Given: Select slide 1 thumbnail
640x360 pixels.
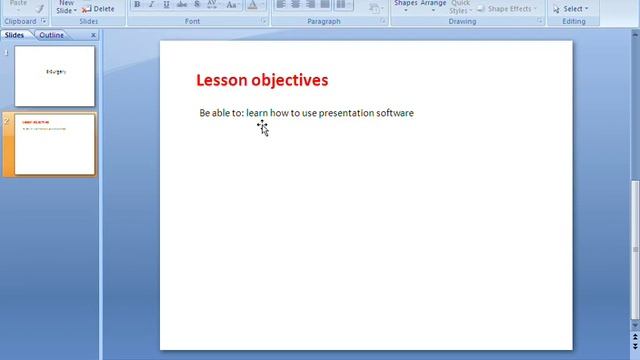Looking at the screenshot, I should point(55,76).
